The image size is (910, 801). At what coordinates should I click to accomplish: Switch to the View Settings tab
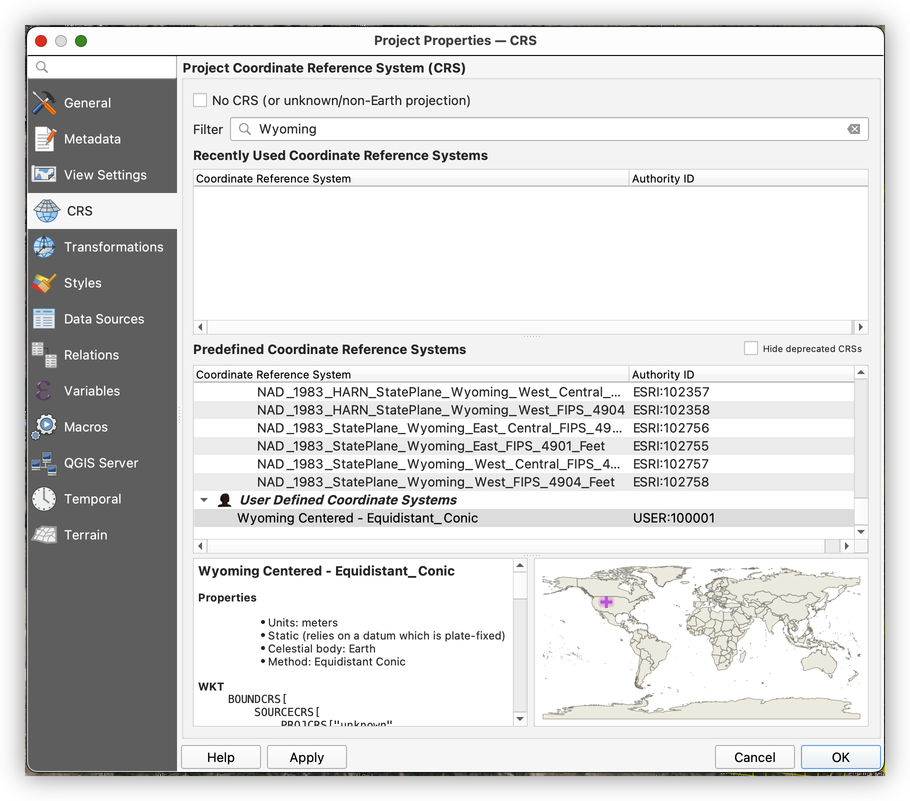(104, 175)
